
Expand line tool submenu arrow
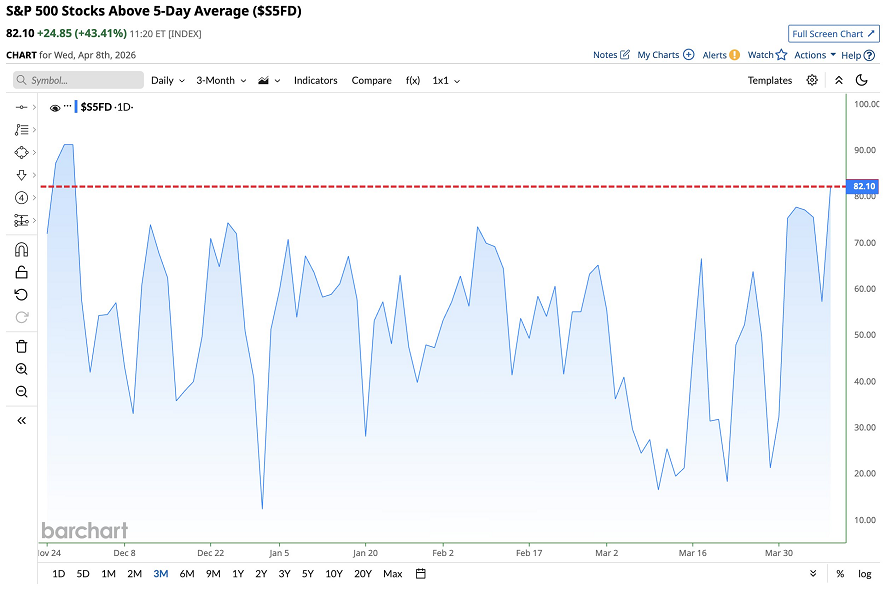[x=34, y=107]
